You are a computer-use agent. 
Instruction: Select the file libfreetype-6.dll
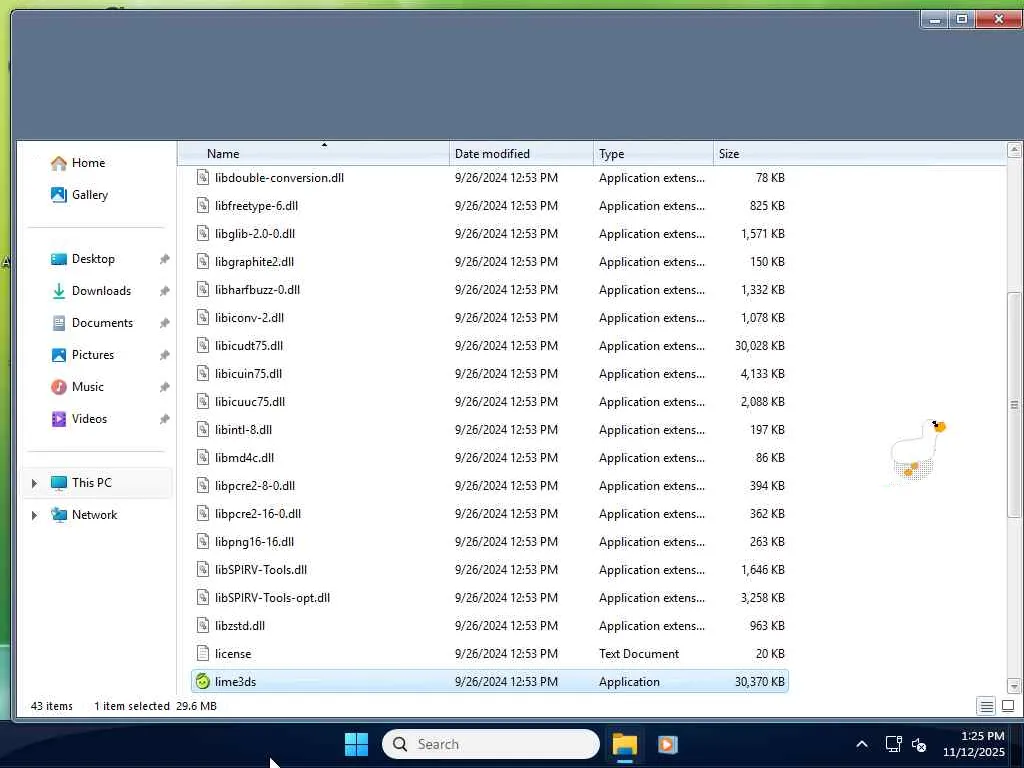(256, 206)
